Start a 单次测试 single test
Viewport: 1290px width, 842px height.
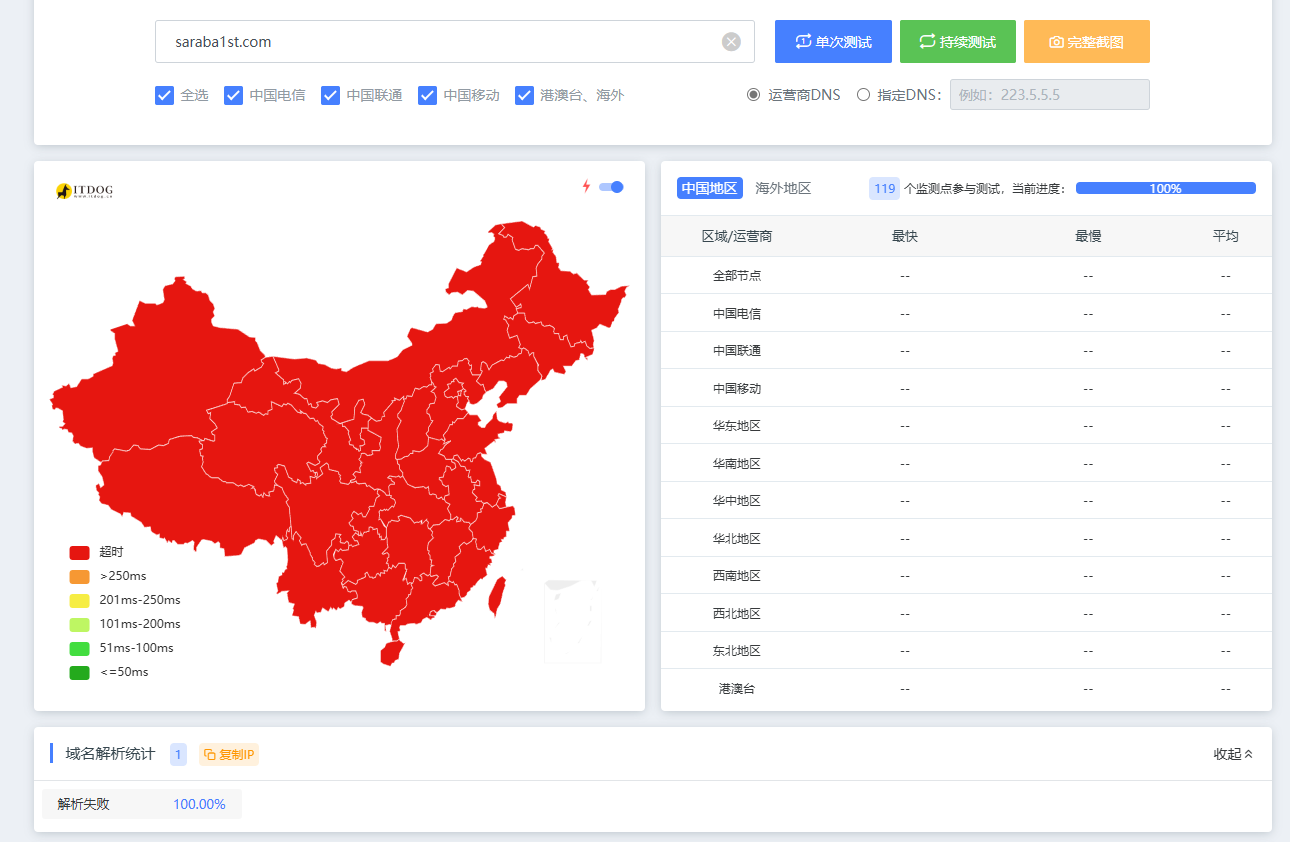coord(833,42)
